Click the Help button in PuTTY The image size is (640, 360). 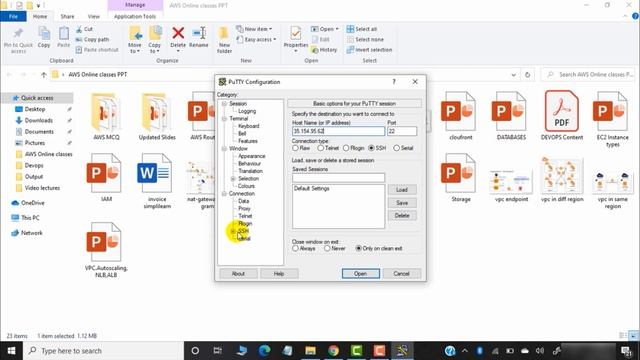click(x=279, y=273)
